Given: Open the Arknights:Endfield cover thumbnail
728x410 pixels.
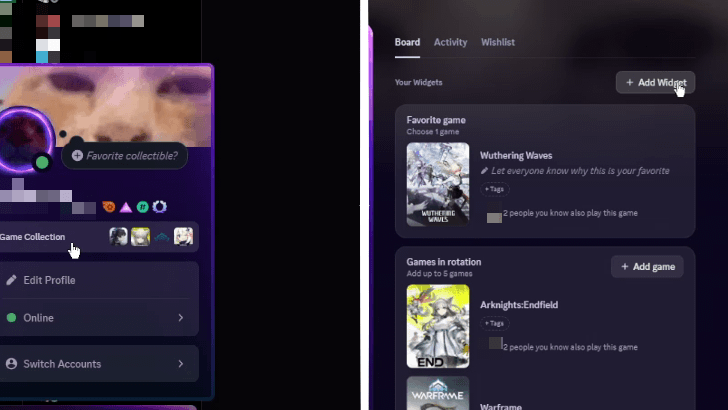Looking at the screenshot, I should tap(438, 326).
